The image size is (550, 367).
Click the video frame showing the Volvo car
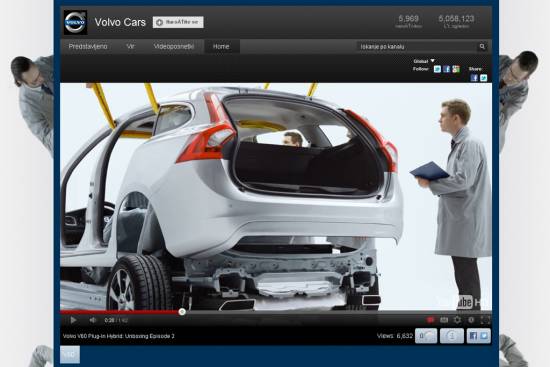click(276, 196)
